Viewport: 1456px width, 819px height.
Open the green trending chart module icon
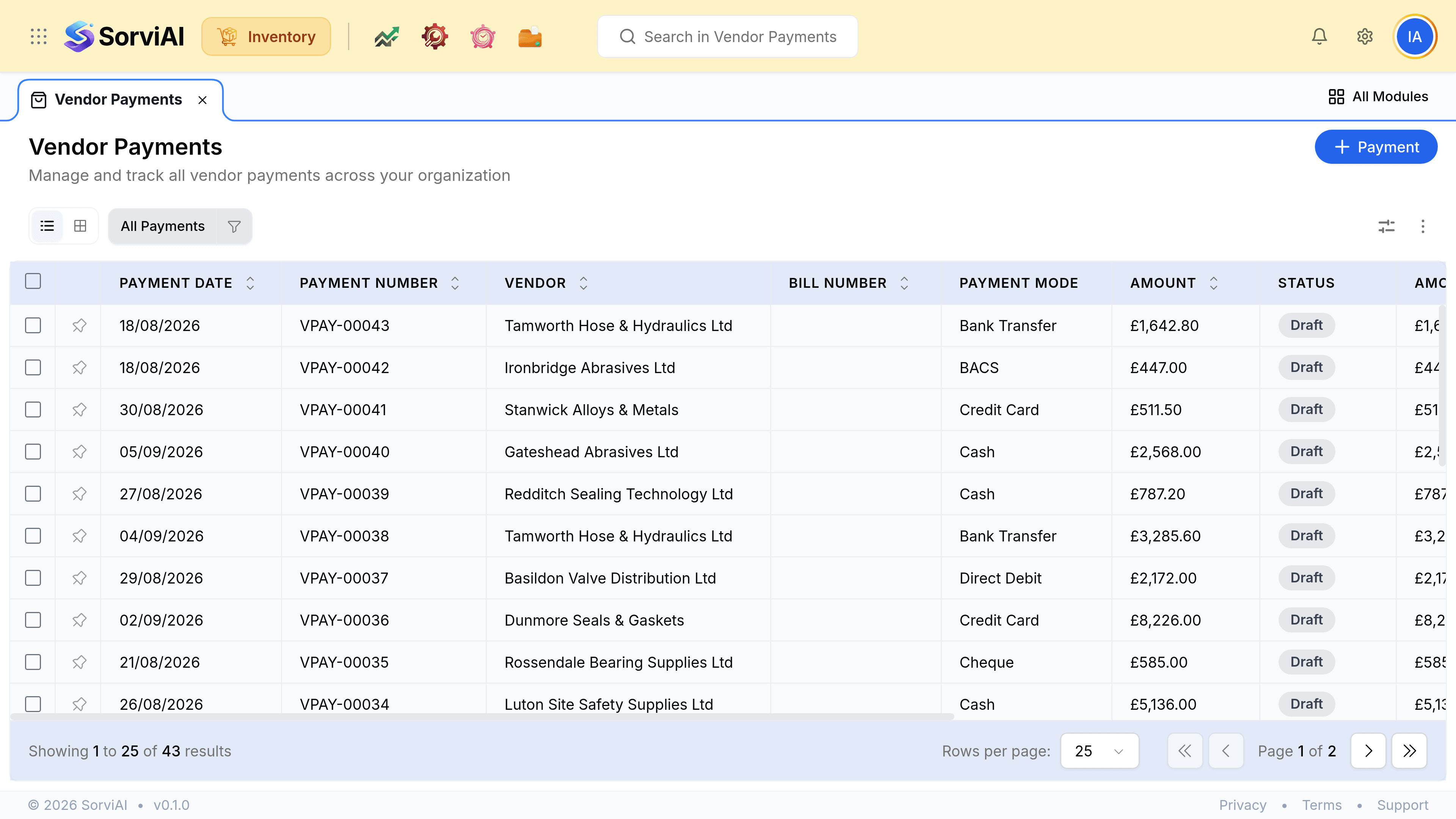[387, 37]
